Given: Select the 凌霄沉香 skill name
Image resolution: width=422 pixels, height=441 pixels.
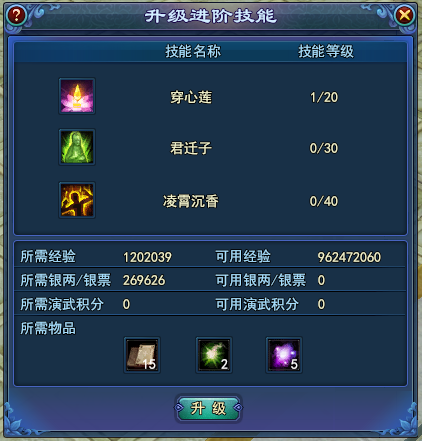Looking at the screenshot, I should (191, 201).
